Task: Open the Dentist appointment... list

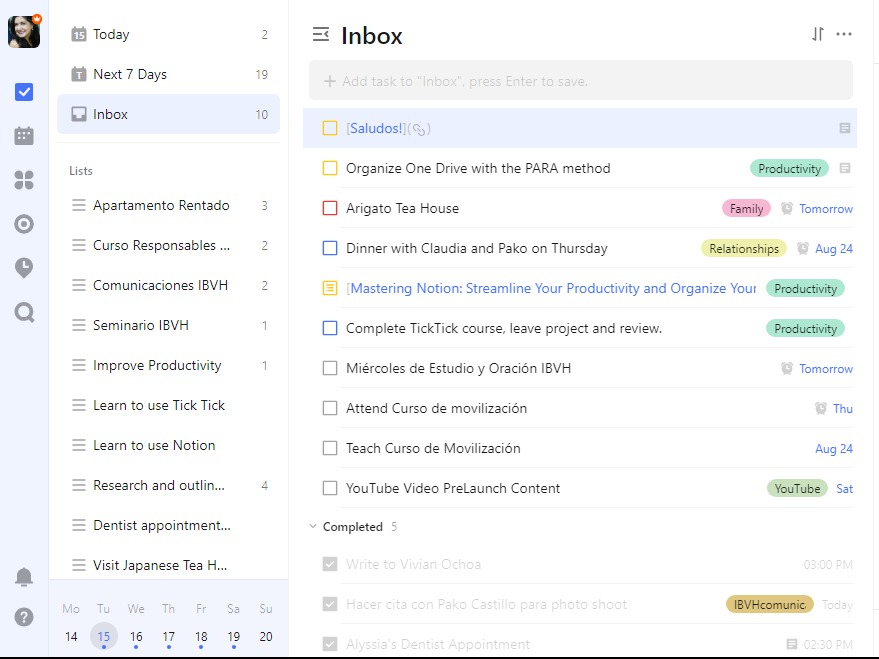Action: click(x=168, y=525)
